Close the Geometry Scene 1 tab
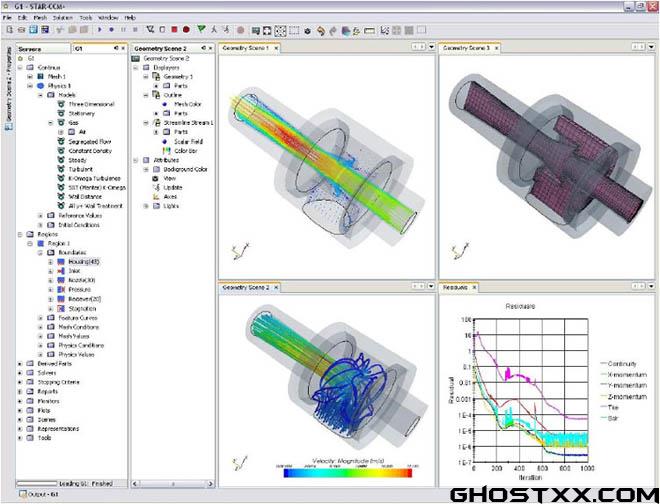 [276, 48]
